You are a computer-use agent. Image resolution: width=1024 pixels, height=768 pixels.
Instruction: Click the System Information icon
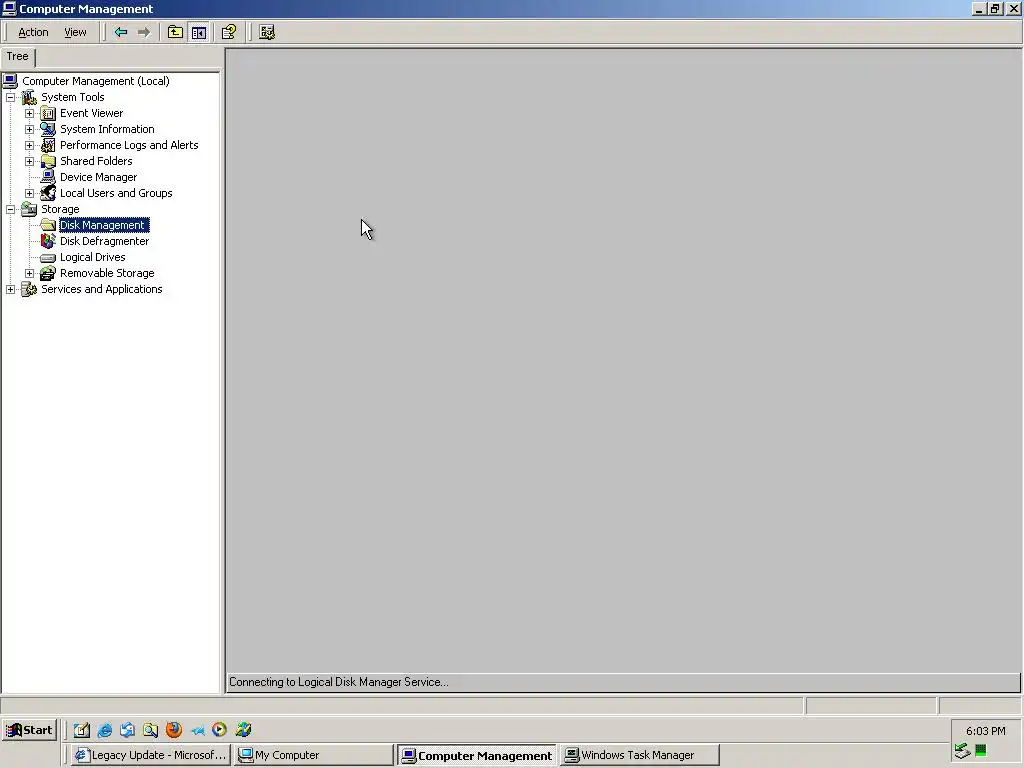tap(48, 129)
